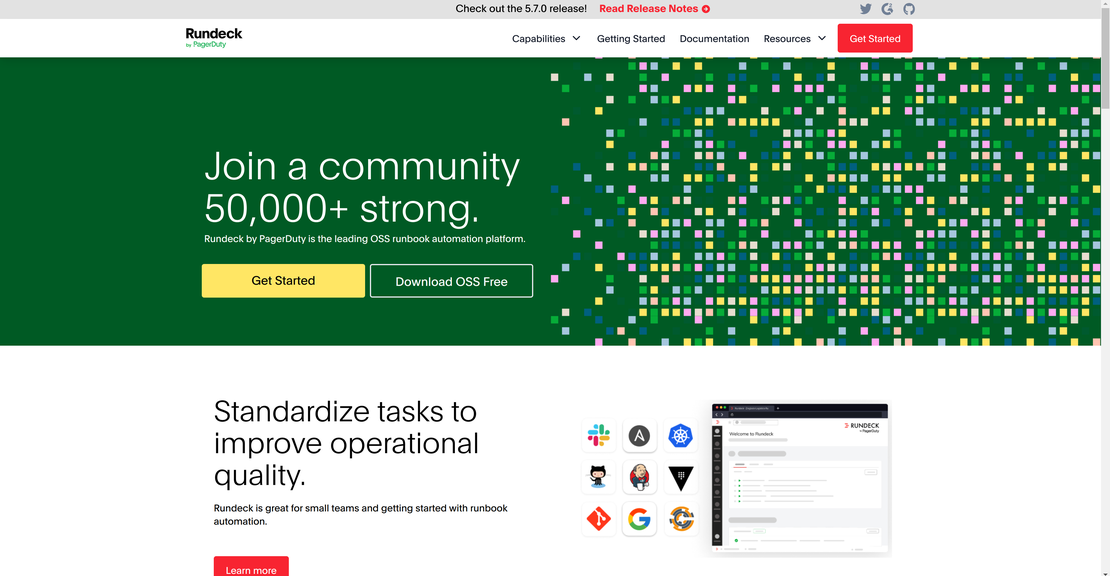This screenshot has height=576, width=1110.
Task: Click the Google integration icon
Action: (639, 519)
